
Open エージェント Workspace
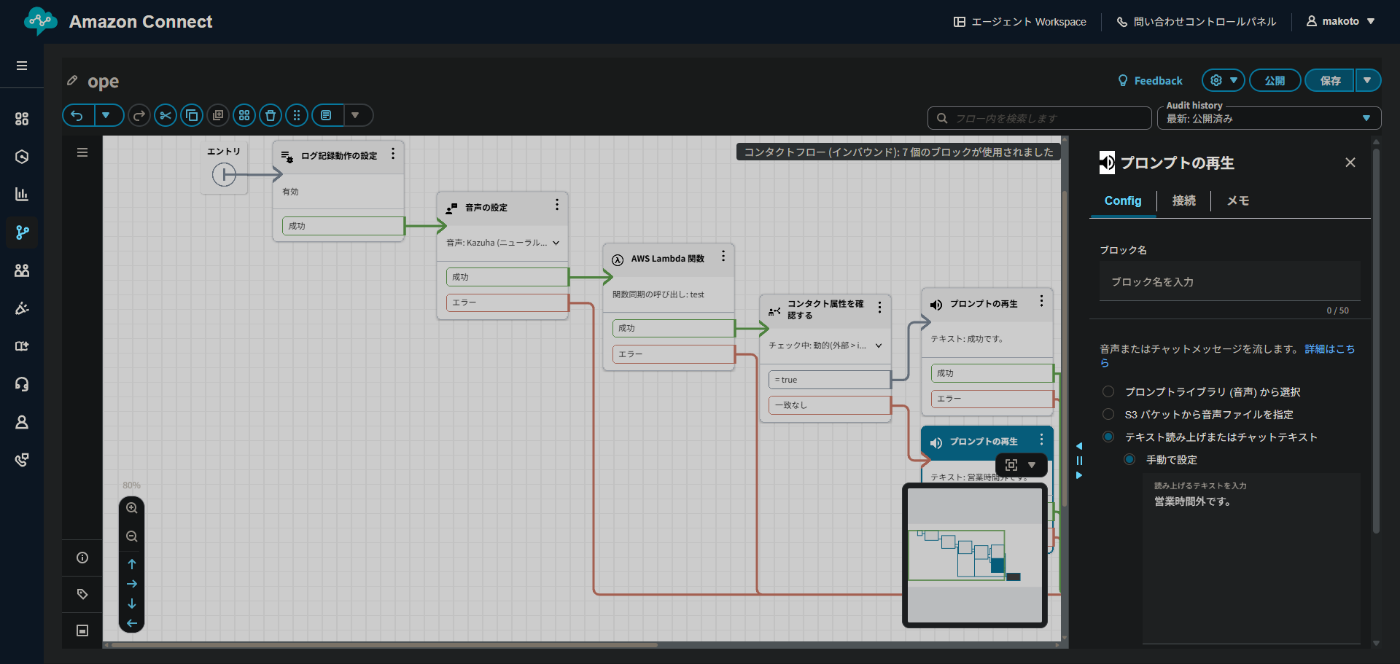click(x=1020, y=22)
